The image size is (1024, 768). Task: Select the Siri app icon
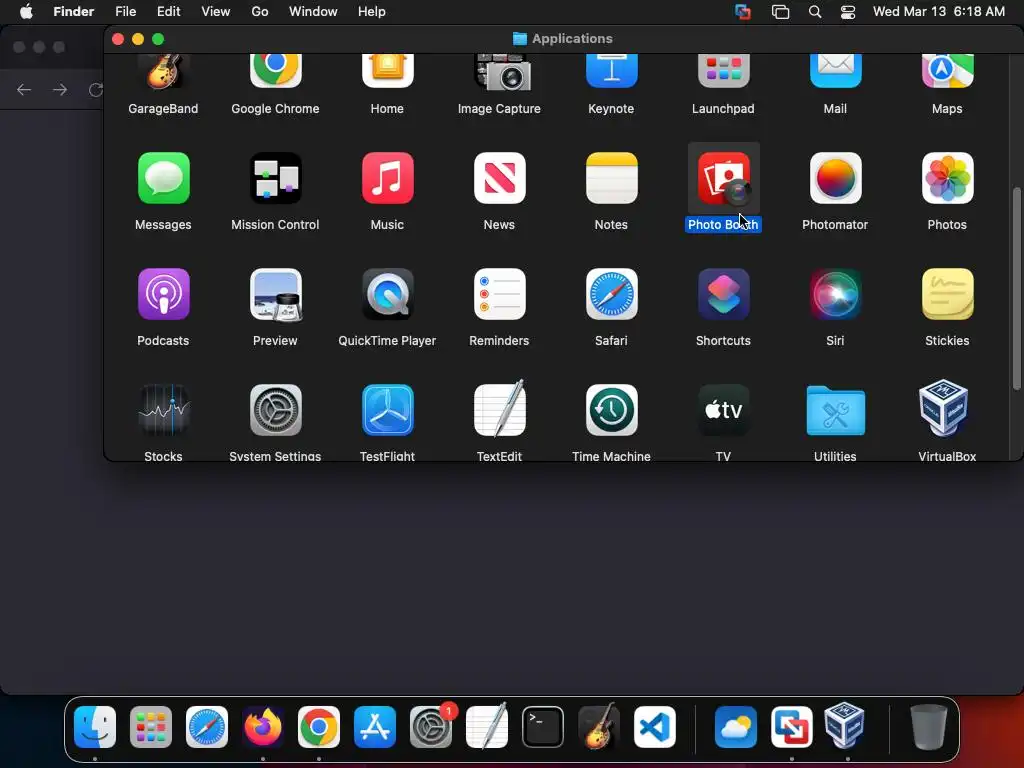pyautogui.click(x=835, y=294)
